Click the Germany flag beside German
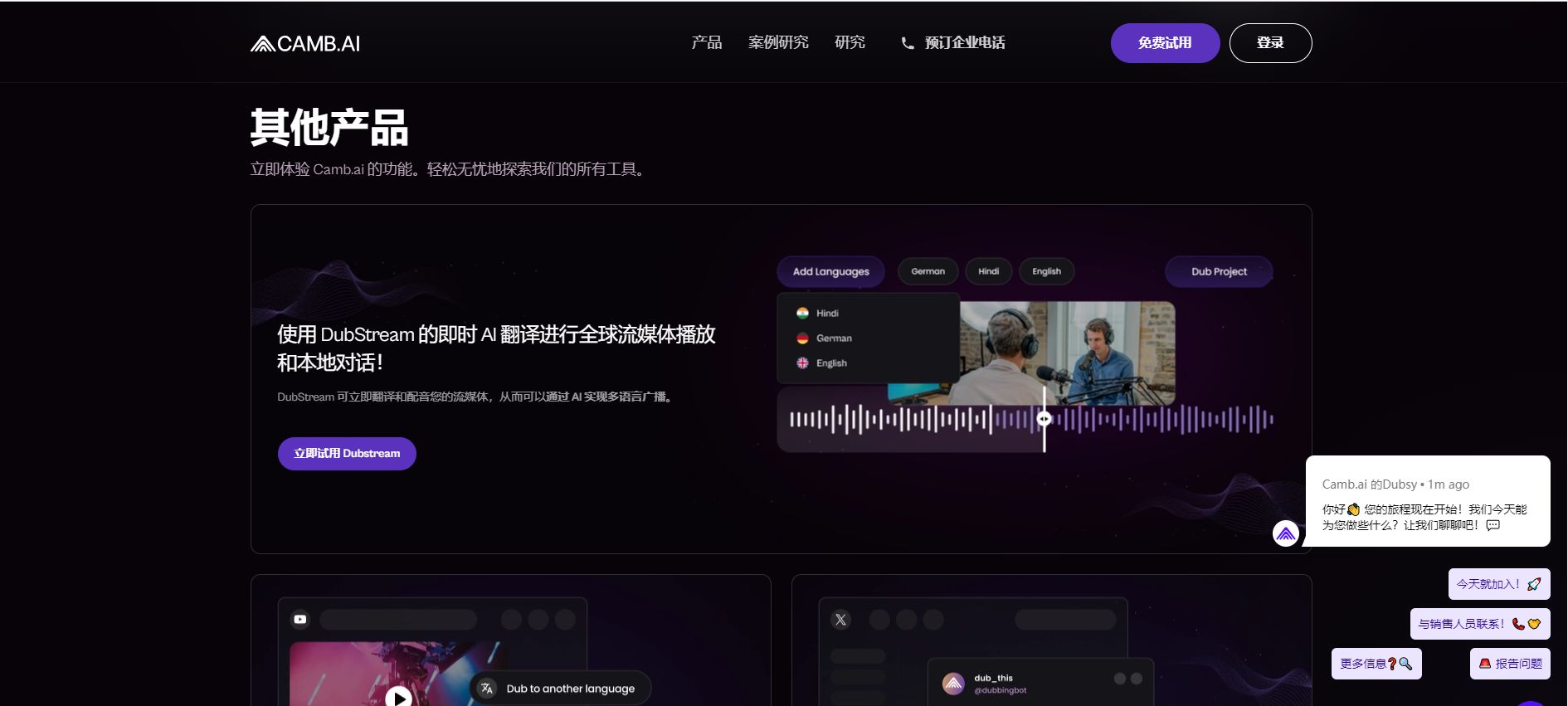Viewport: 1568px width, 706px height. (x=802, y=338)
